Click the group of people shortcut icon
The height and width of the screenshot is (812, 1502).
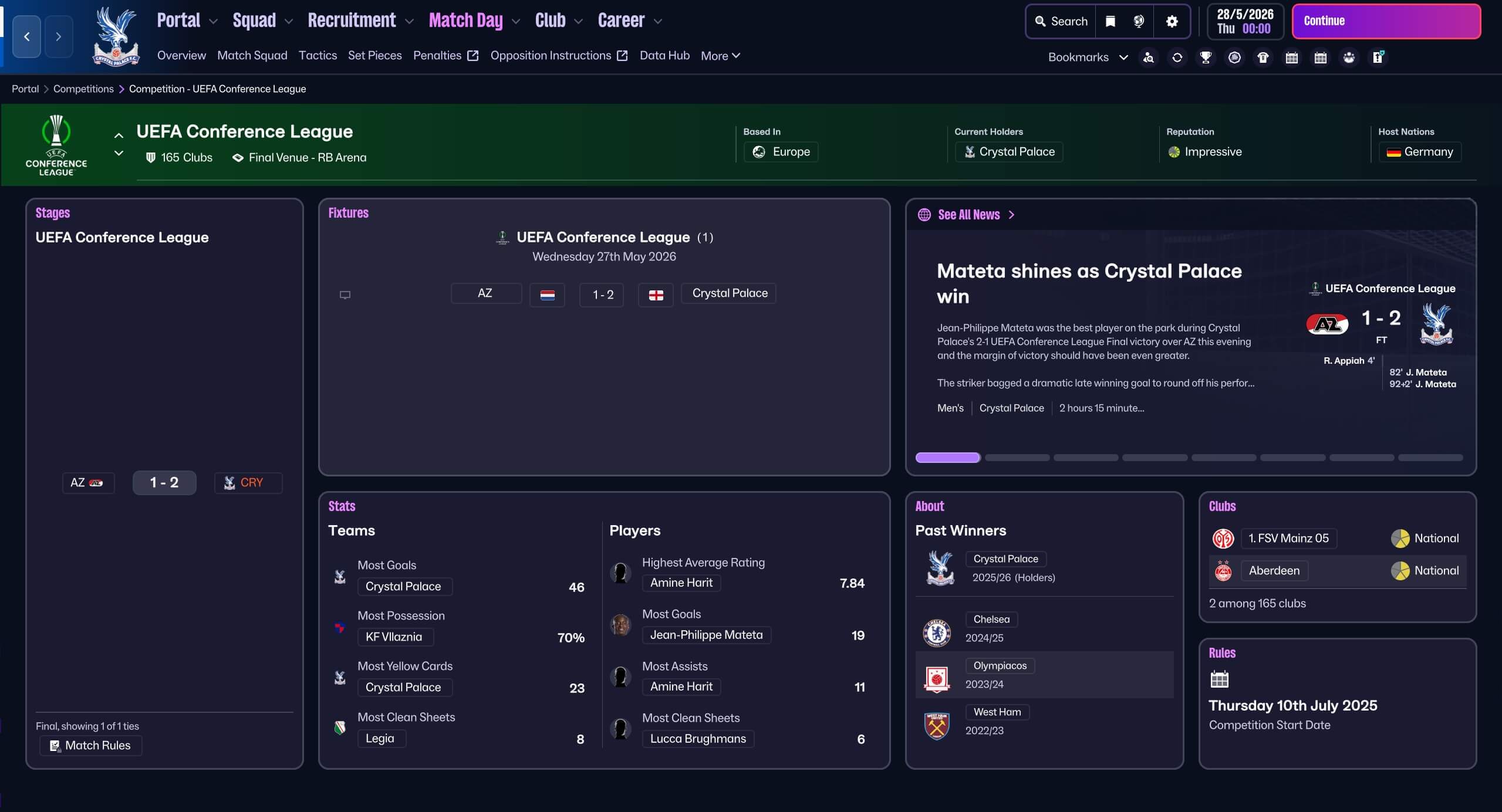1349,57
